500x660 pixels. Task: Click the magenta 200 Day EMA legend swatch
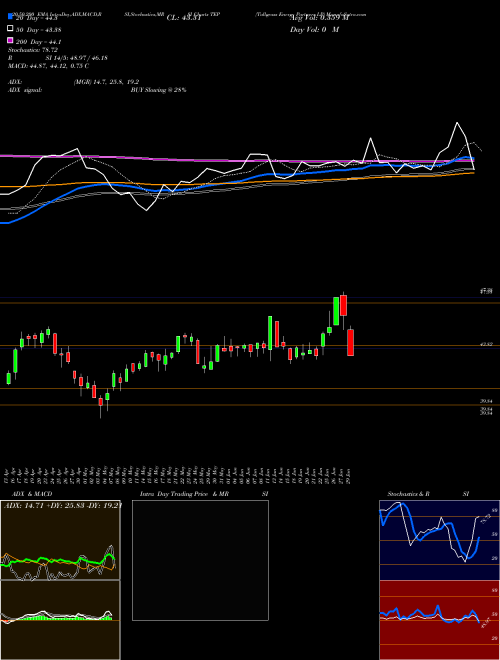click(10, 40)
